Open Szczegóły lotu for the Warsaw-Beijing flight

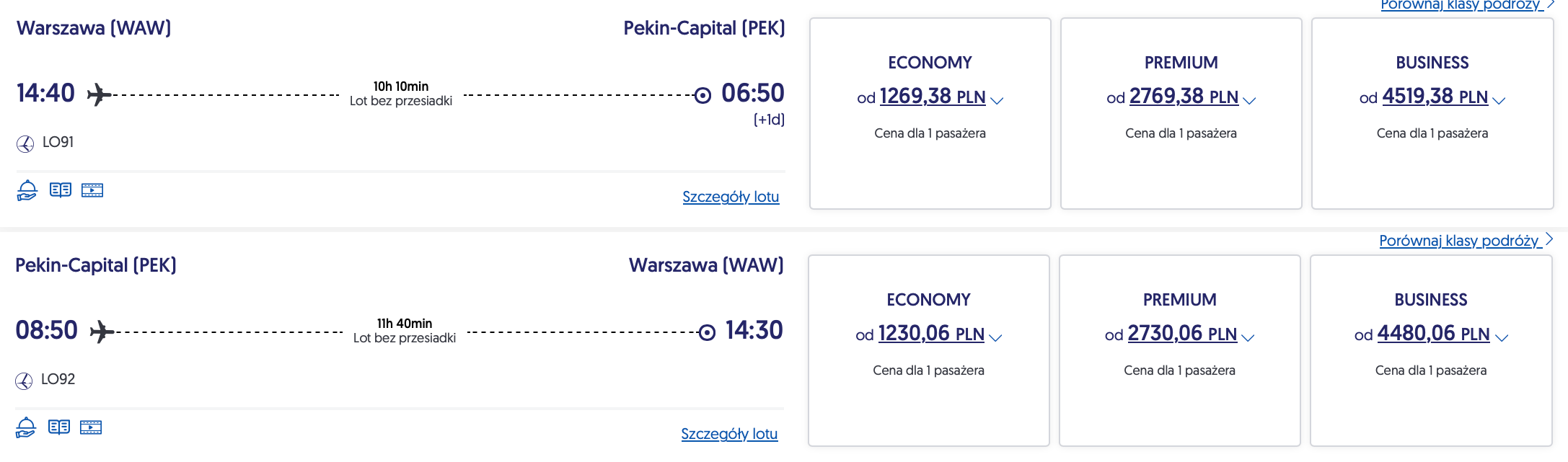point(731,197)
